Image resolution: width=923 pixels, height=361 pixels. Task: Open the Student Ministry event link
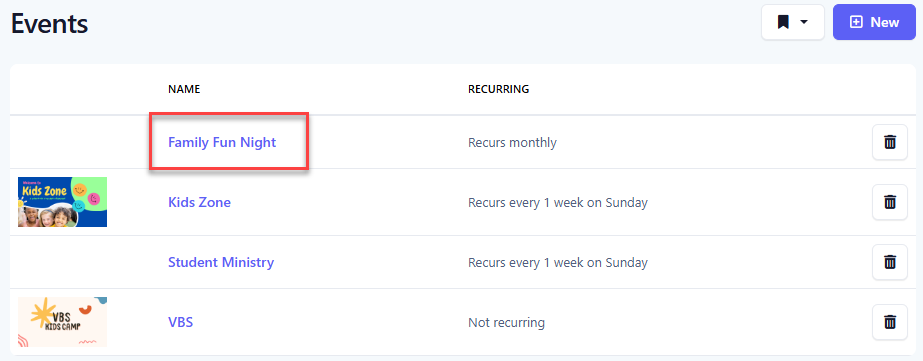(x=221, y=262)
